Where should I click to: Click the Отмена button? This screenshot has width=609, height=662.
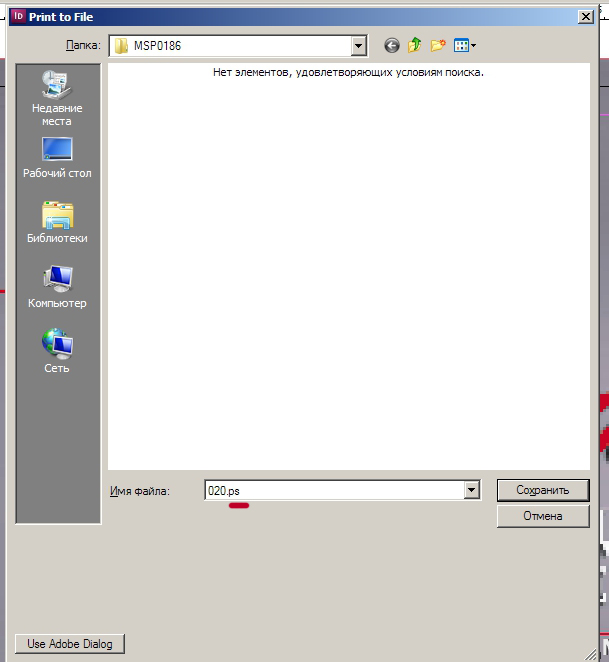[x=543, y=516]
